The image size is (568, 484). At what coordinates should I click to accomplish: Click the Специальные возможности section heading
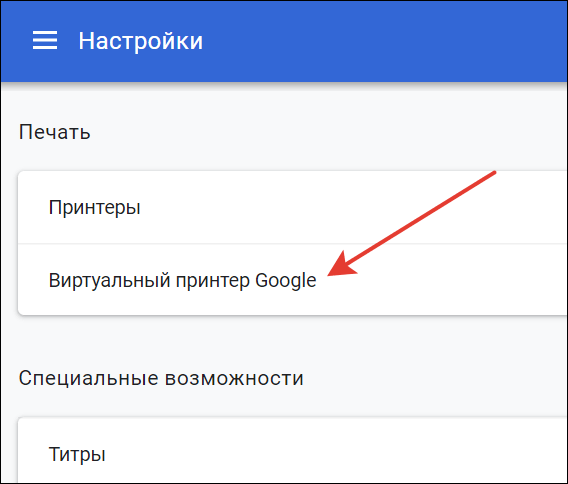click(161, 378)
